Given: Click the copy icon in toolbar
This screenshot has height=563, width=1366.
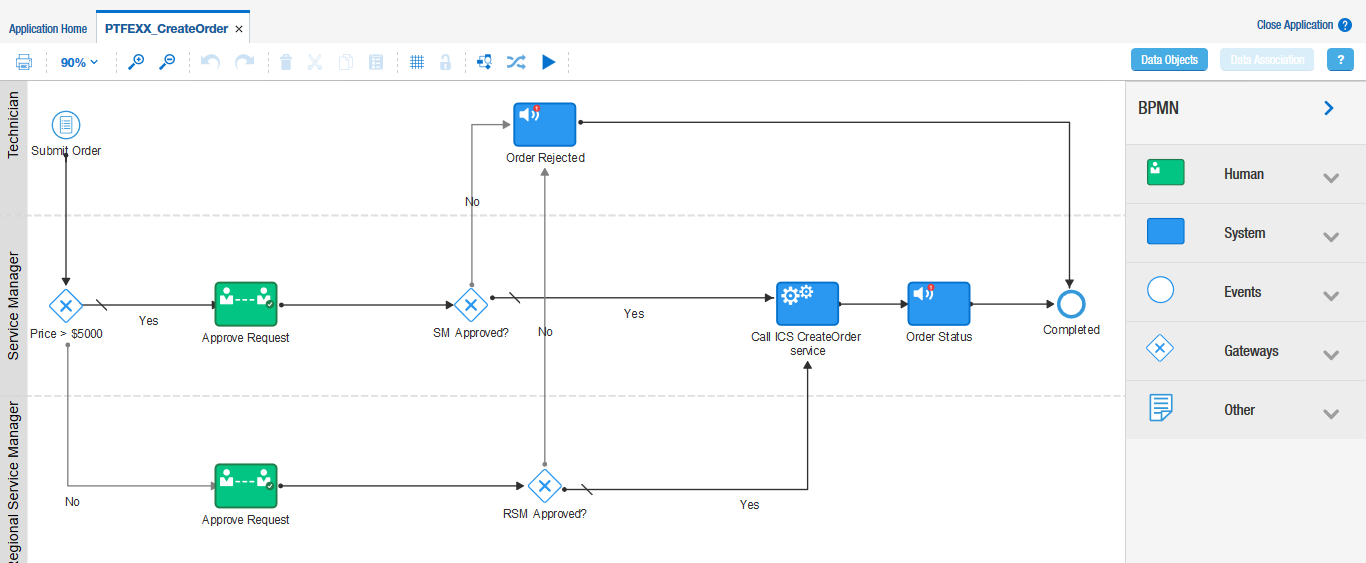Looking at the screenshot, I should pos(346,62).
